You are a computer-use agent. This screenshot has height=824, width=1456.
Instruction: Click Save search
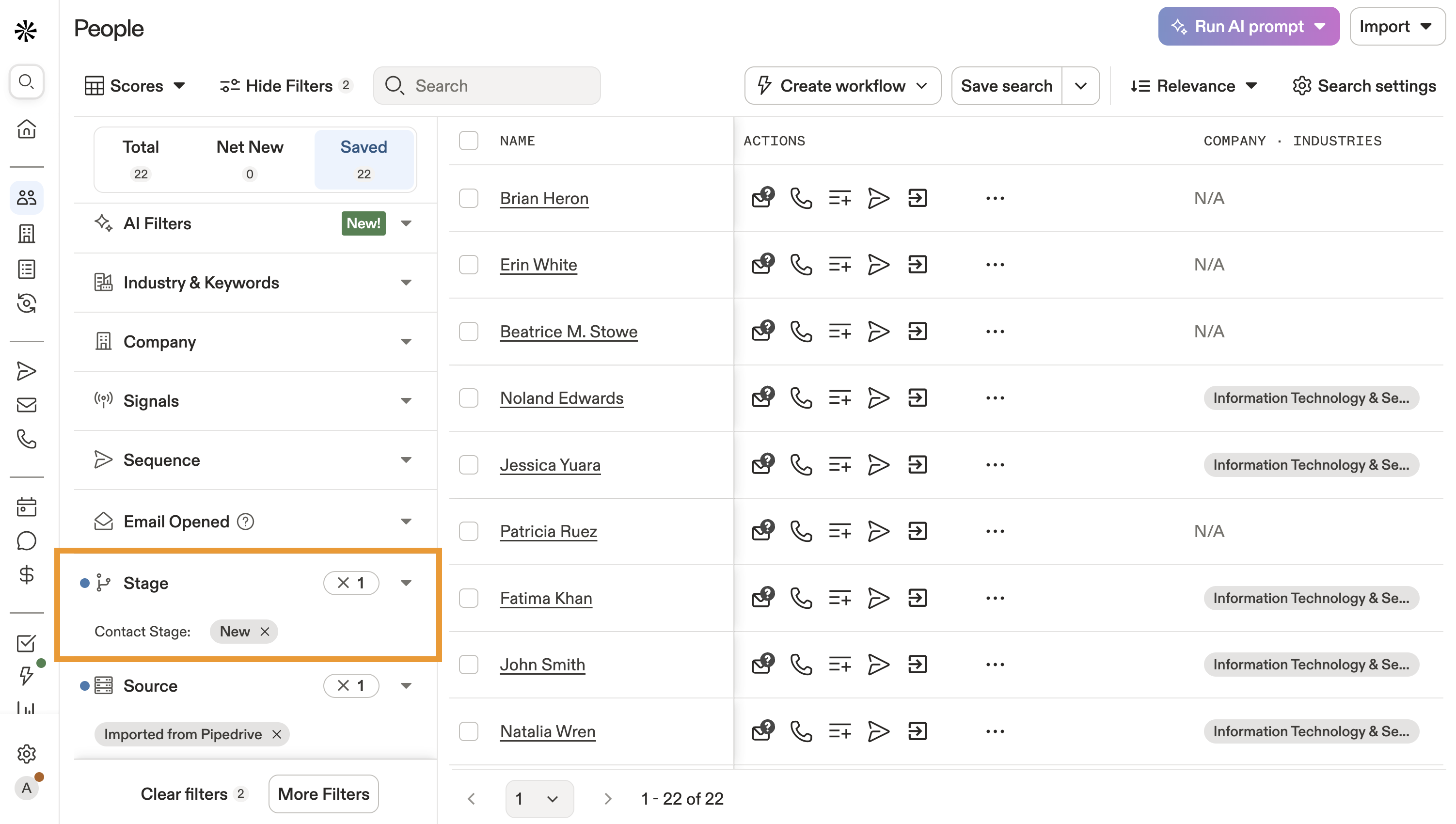pos(1007,86)
